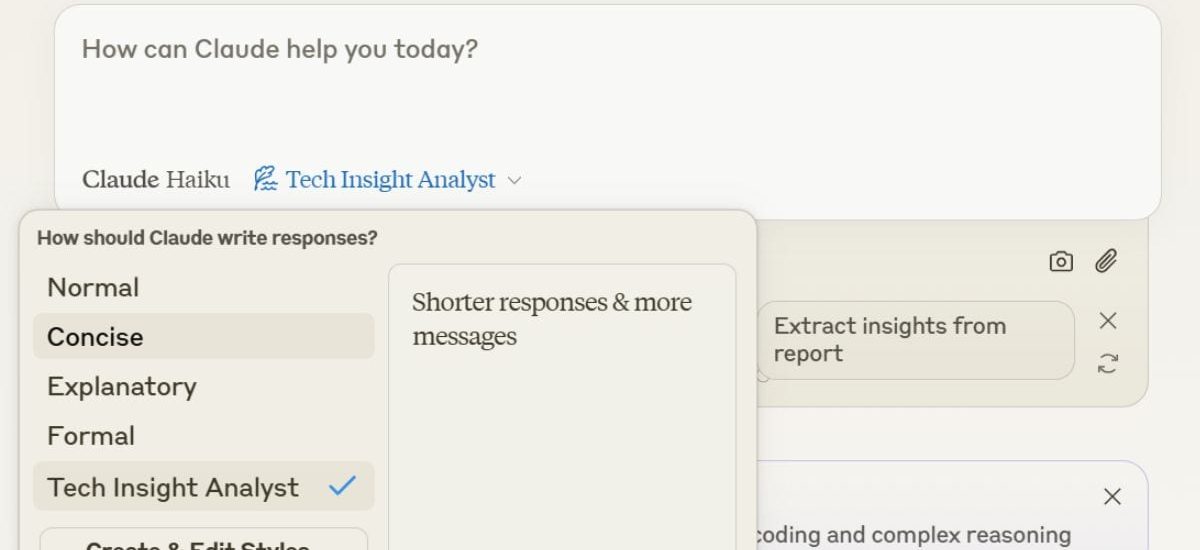Click the blue checkmark beside Tech Insight Analyst
Viewport: 1200px width, 550px height.
(342, 486)
